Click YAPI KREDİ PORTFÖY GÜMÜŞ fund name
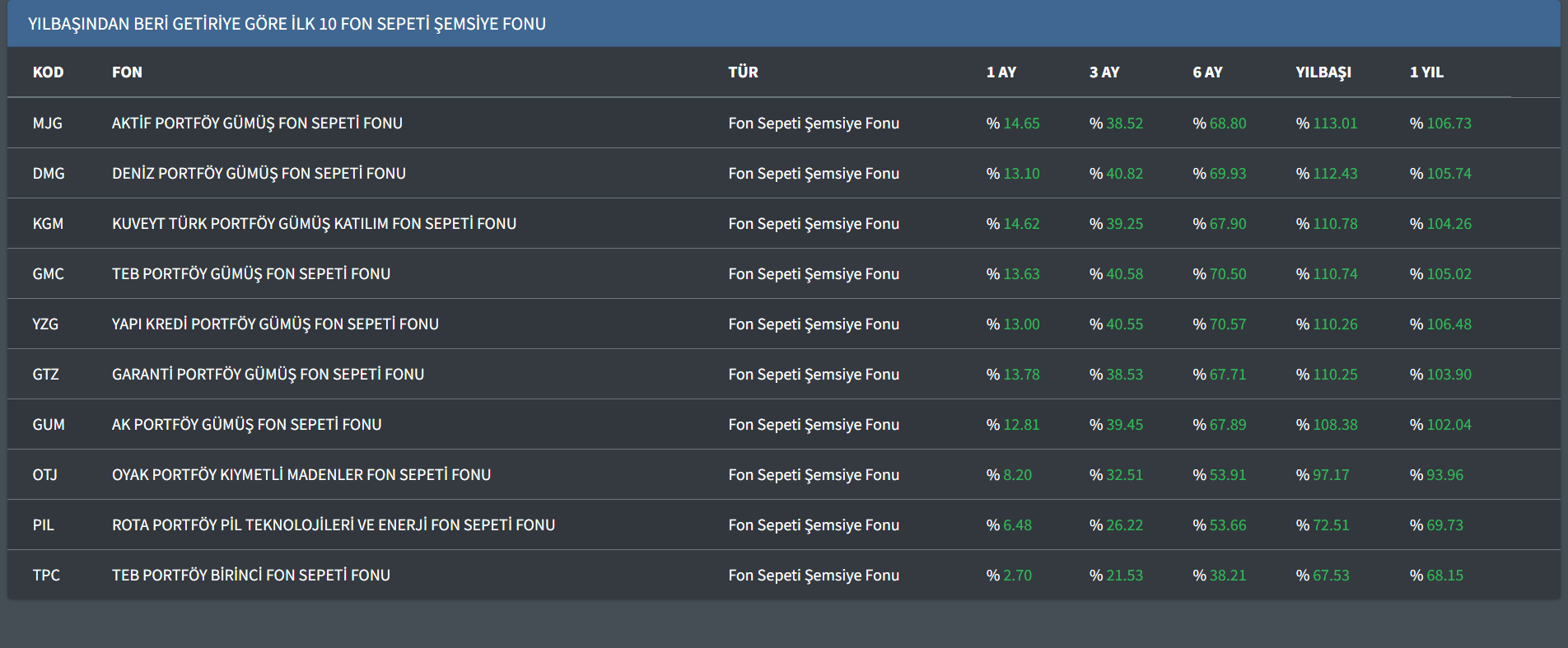The width and height of the screenshot is (1568, 648). pos(275,324)
